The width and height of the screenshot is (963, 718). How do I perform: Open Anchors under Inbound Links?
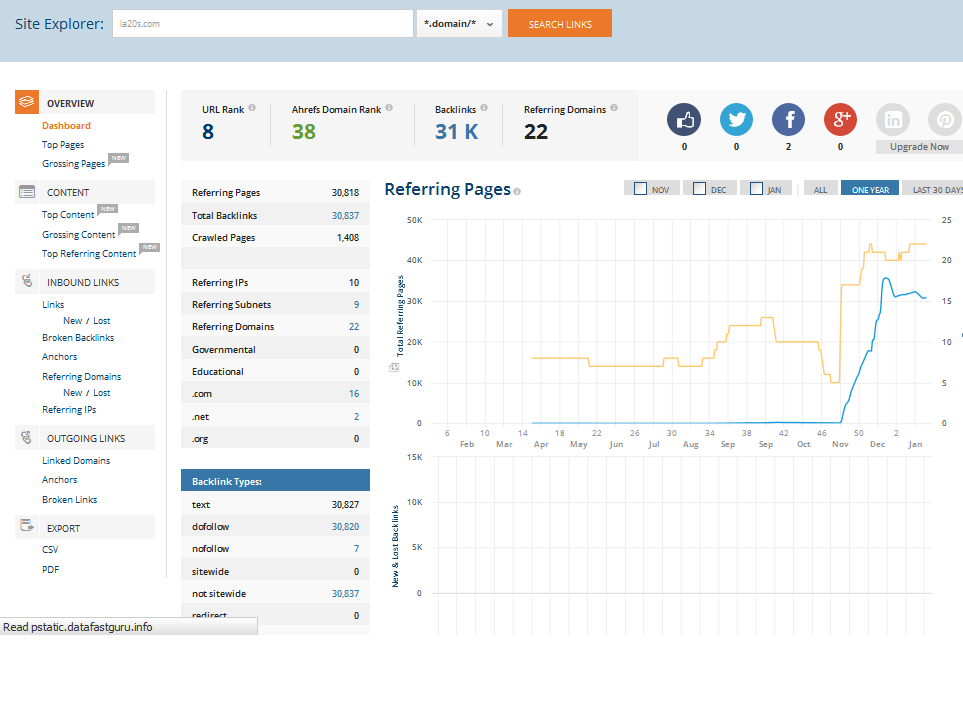coord(60,357)
